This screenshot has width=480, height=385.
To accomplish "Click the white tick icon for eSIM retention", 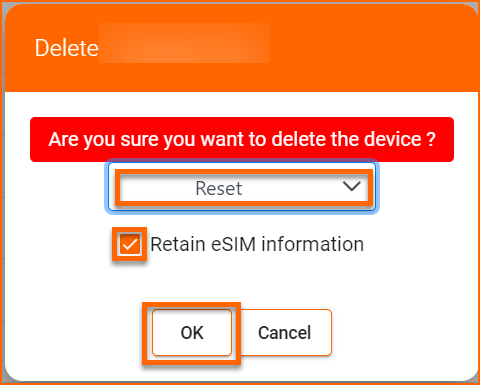I will (x=130, y=245).
